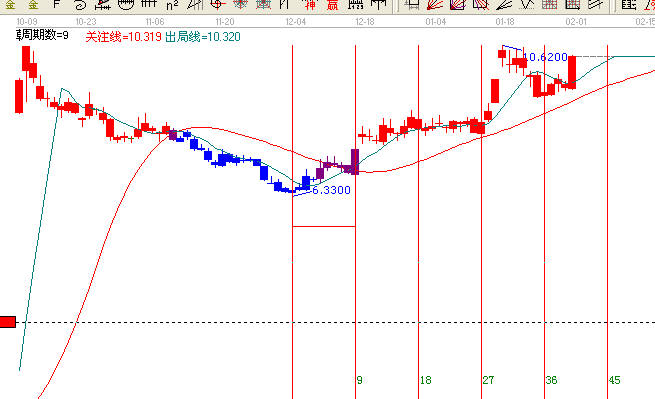Click the red 赢 toolbar icon

pos(333,5)
